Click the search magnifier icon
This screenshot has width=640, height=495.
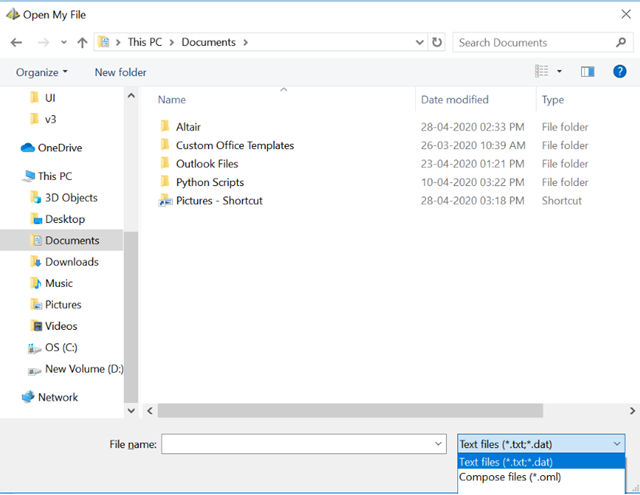pos(621,43)
